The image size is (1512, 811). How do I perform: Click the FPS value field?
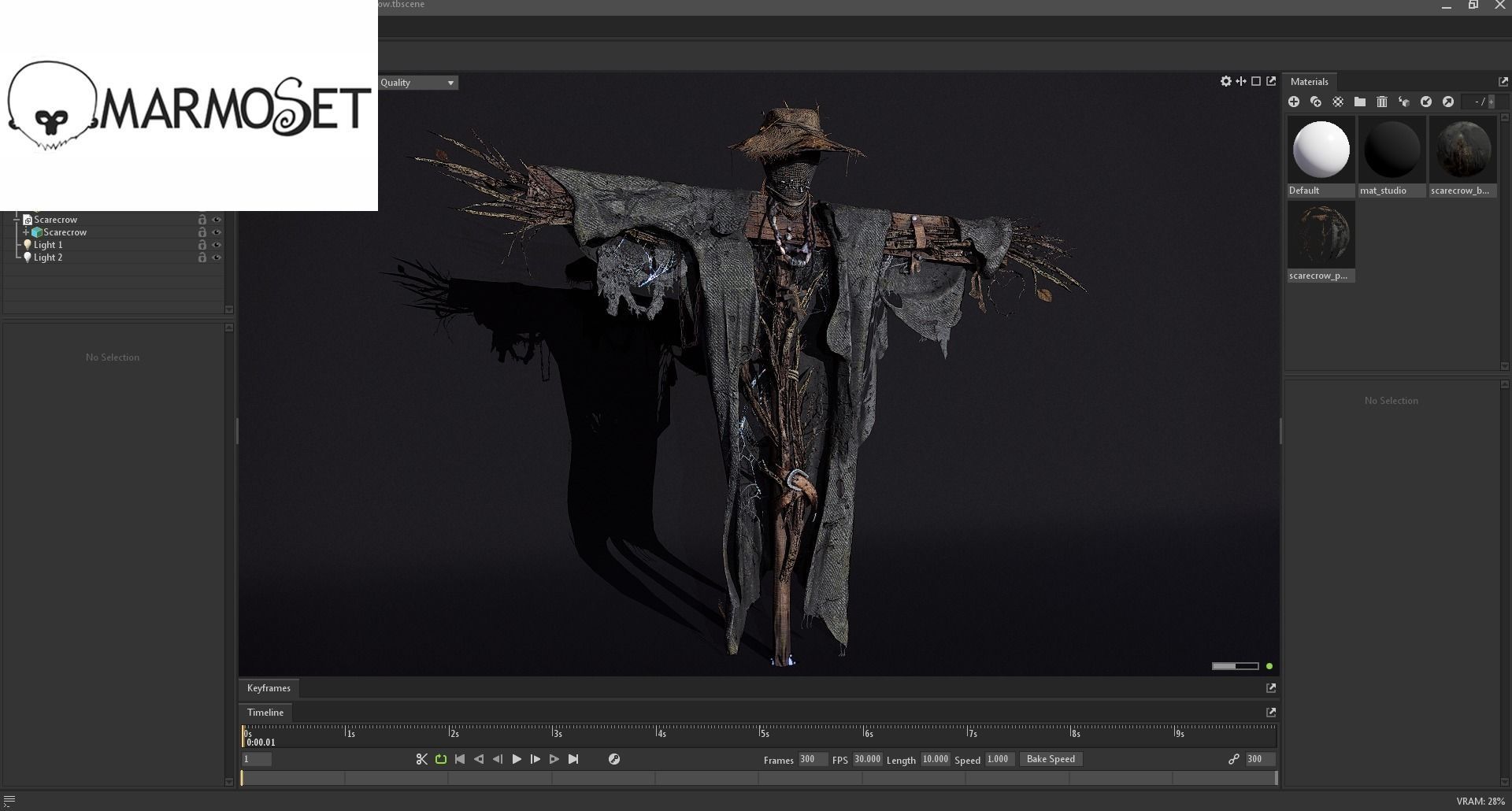(867, 759)
